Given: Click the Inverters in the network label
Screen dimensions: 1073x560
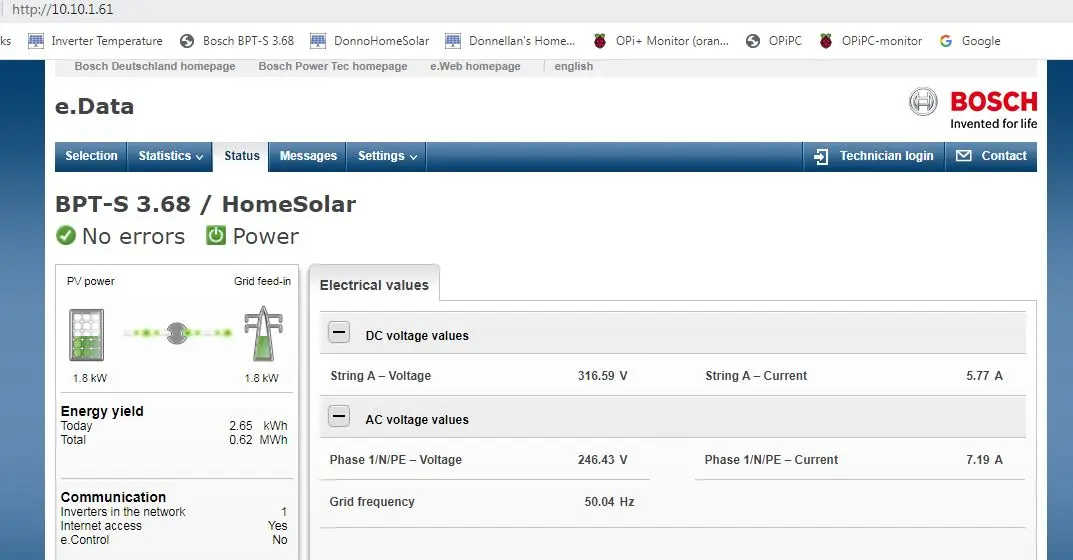Looking at the screenshot, I should 123,512.
